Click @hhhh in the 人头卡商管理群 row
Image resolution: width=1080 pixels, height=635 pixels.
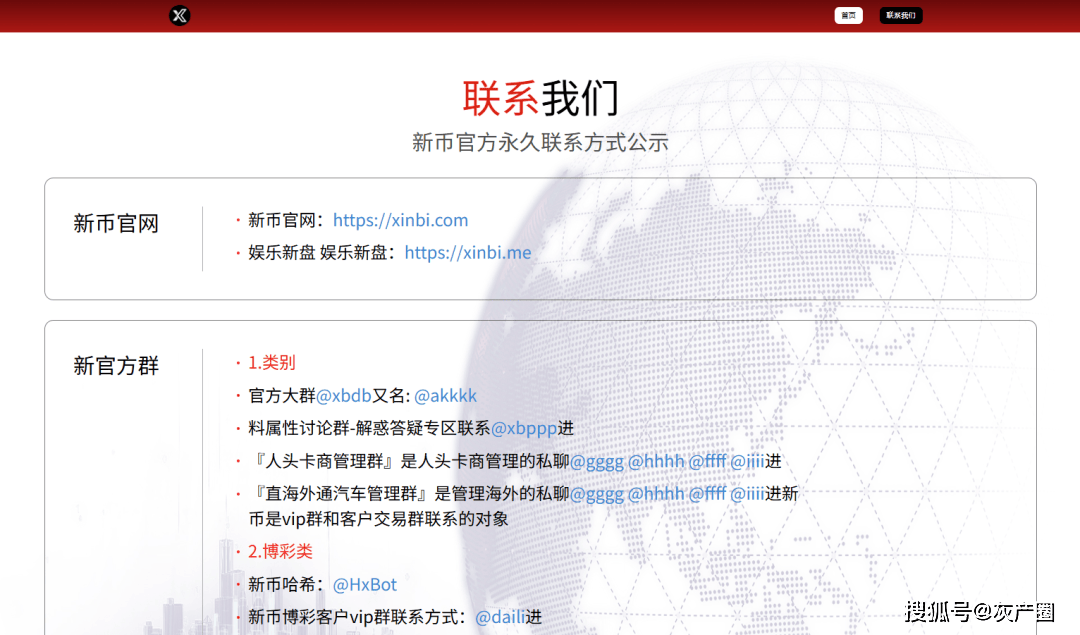pos(656,461)
